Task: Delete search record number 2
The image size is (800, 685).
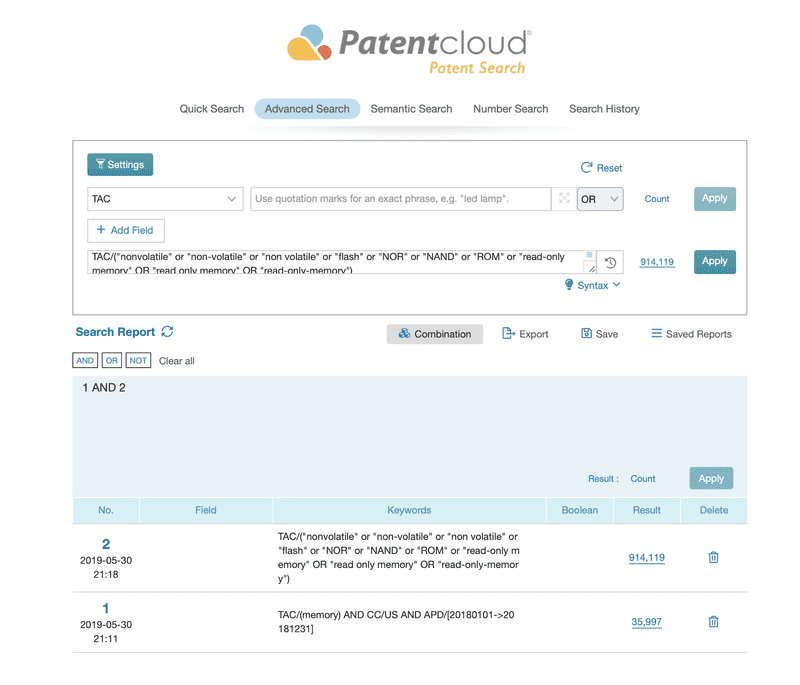Action: click(x=713, y=557)
